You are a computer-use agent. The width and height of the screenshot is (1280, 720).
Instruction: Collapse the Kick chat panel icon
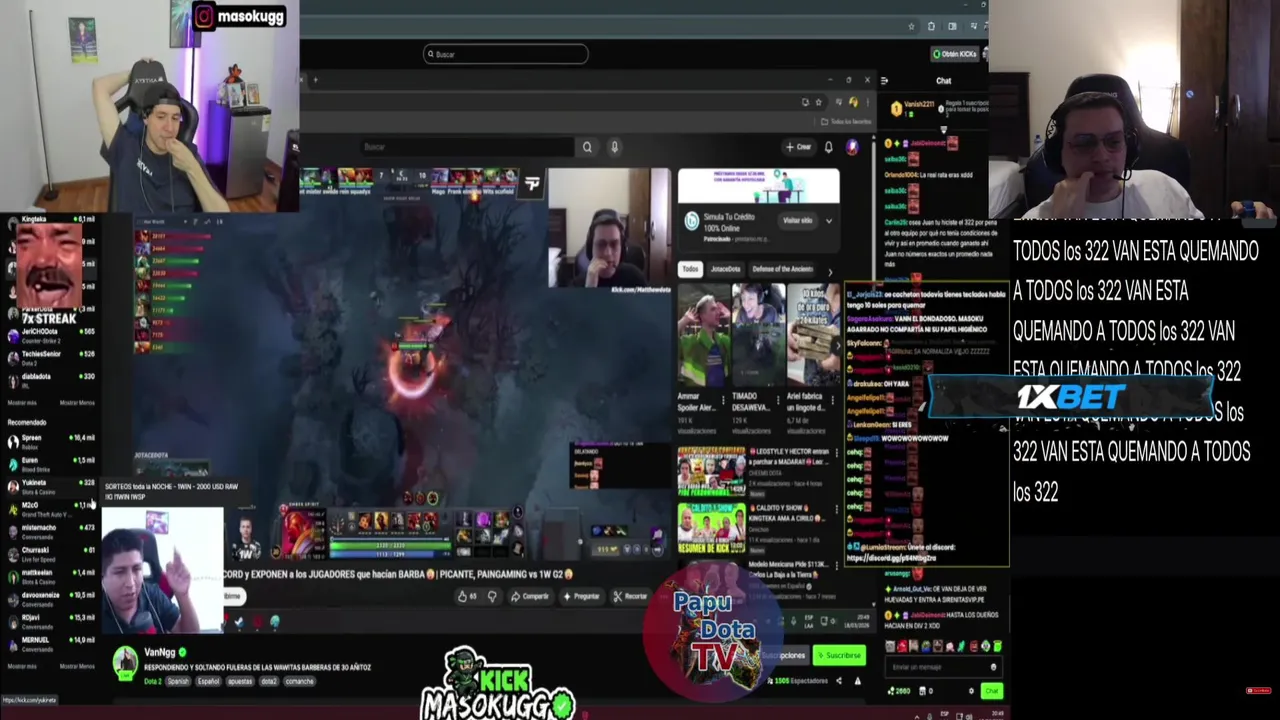tap(884, 80)
